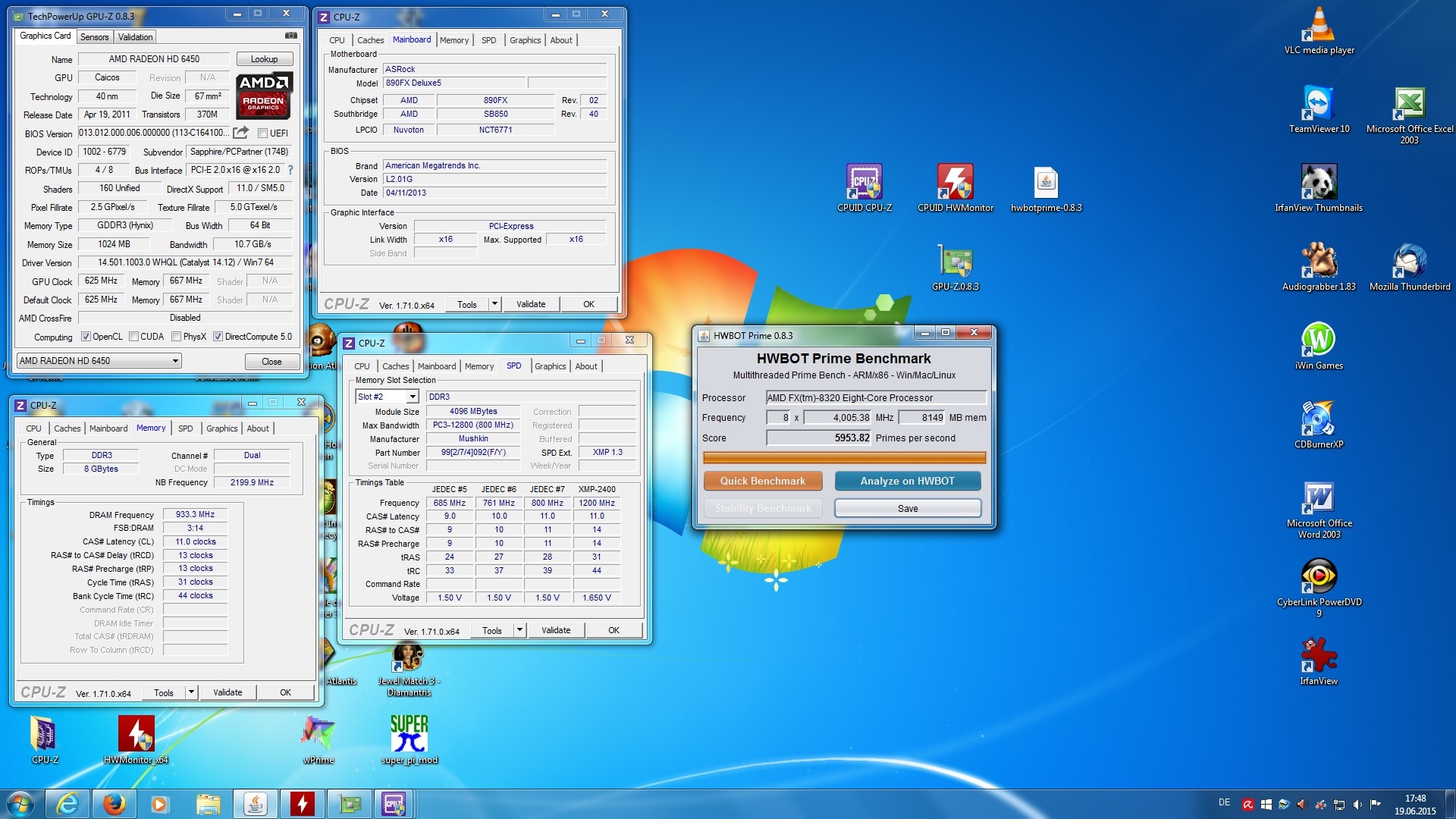Click taskbar volume speaker icon
The image size is (1456, 819).
(x=1357, y=805)
